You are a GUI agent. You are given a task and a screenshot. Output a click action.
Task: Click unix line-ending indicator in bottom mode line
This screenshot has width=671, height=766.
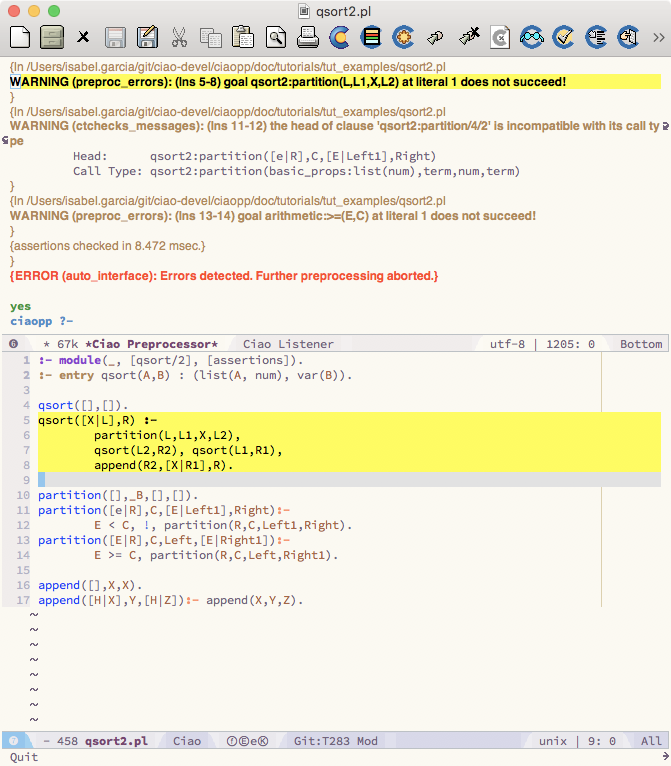click(553, 741)
